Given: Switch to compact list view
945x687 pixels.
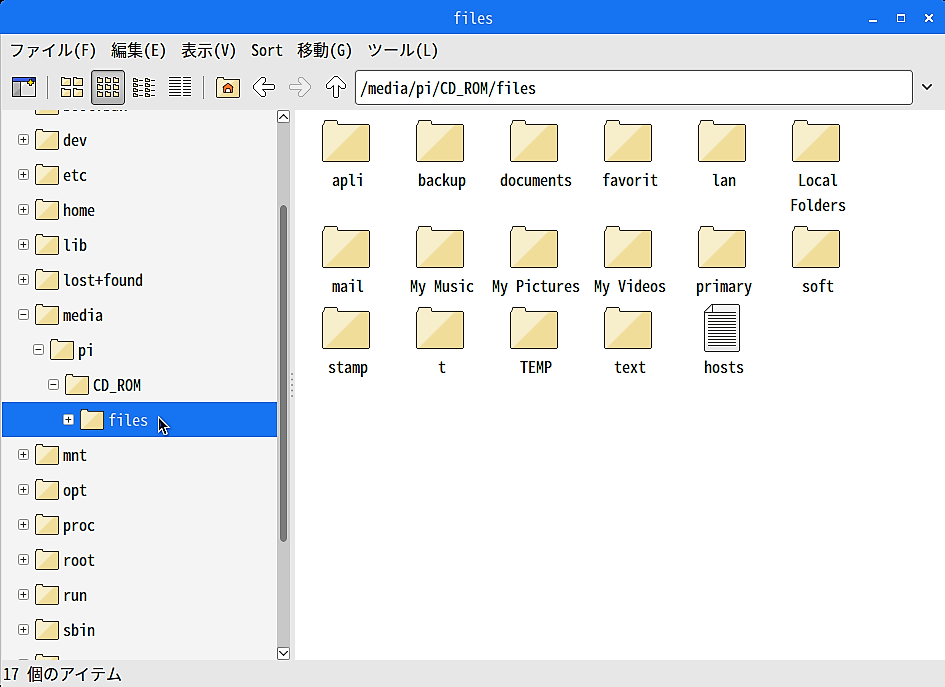Looking at the screenshot, I should pyautogui.click(x=144, y=87).
